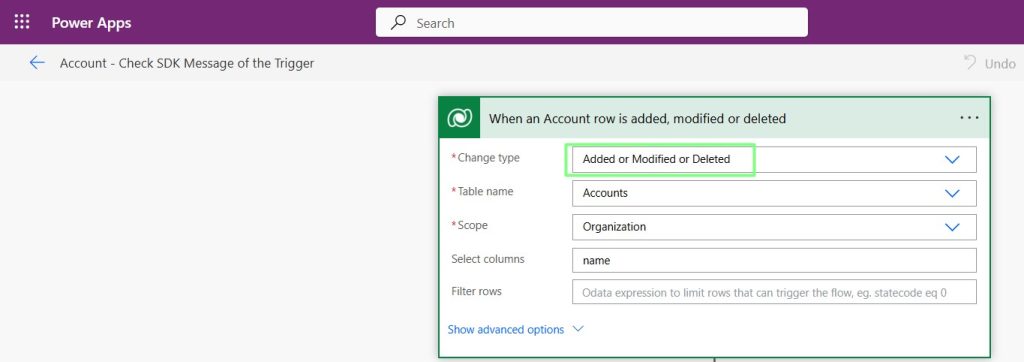Screen dimensions: 1024x362
Task: Click the Undo button label
Action: [x=1000, y=63]
